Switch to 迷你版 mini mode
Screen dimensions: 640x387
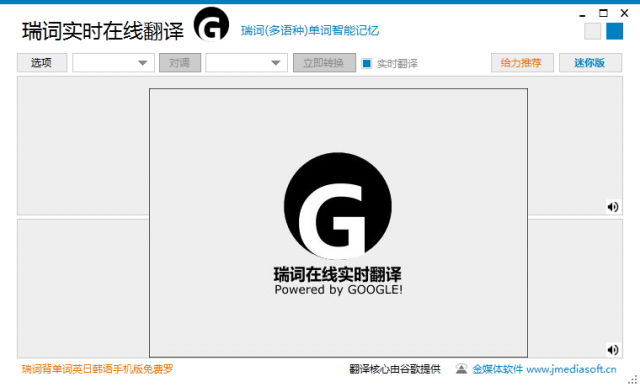[x=590, y=63]
